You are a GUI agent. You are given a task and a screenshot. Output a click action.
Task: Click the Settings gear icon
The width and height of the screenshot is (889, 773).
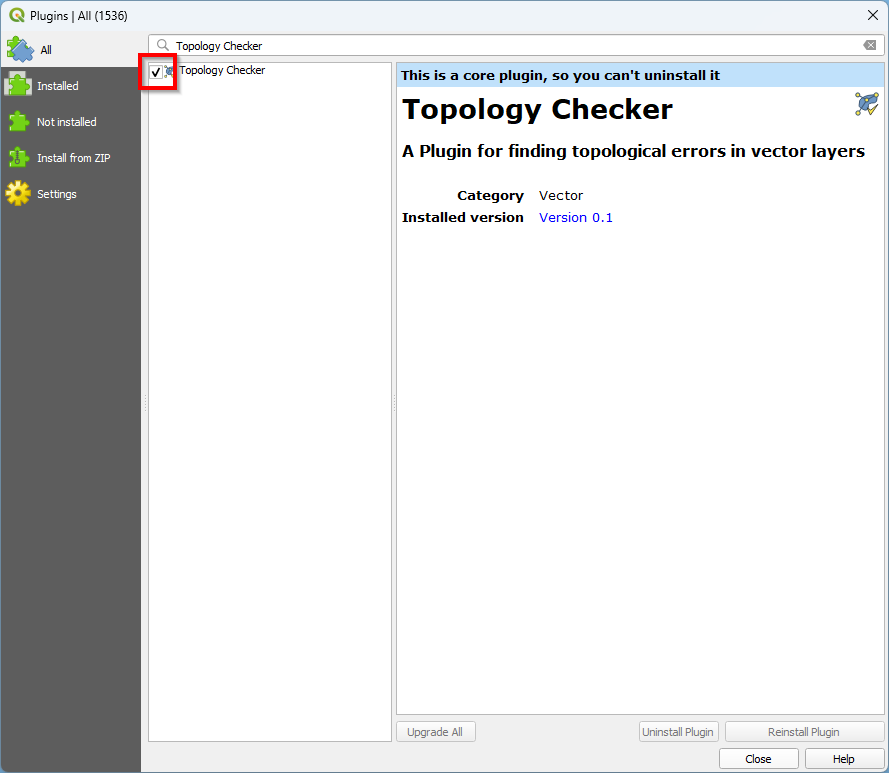pos(19,194)
